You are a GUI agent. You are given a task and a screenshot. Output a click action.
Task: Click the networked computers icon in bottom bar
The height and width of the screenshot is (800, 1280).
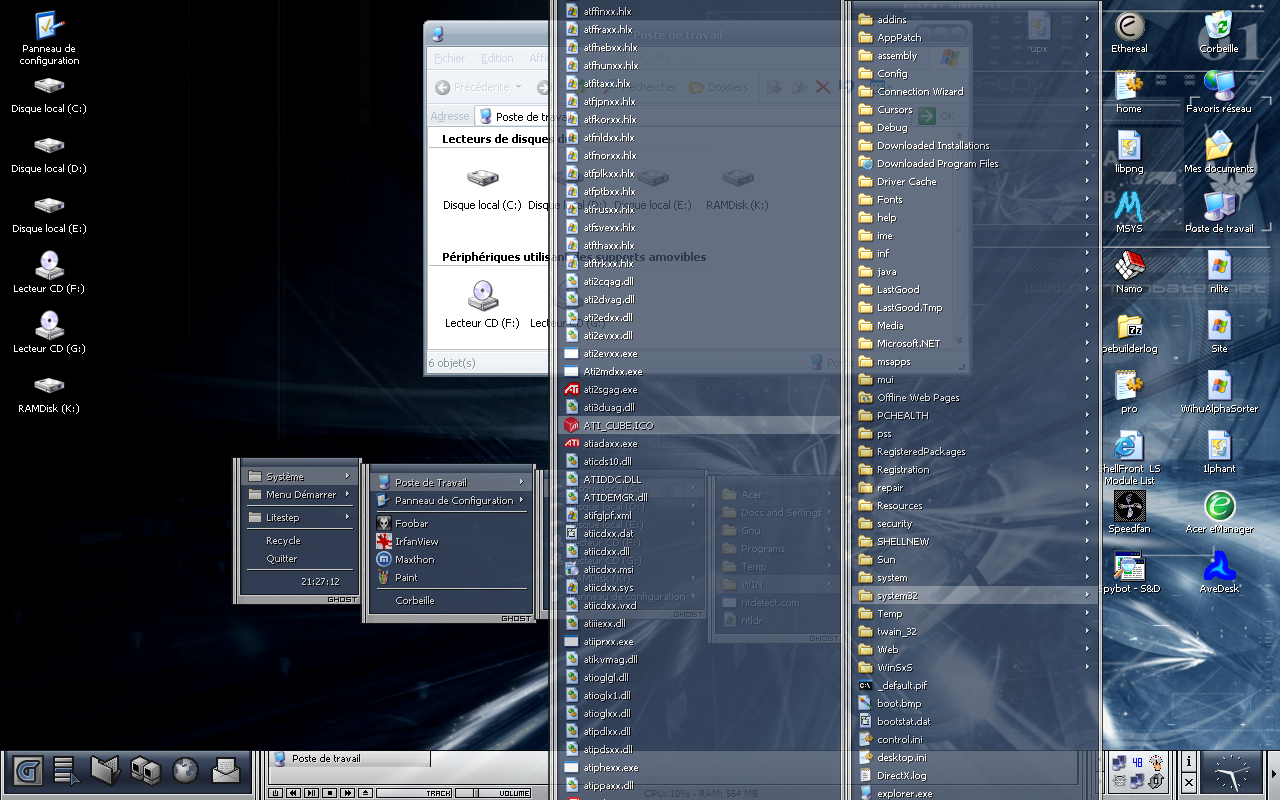146,770
